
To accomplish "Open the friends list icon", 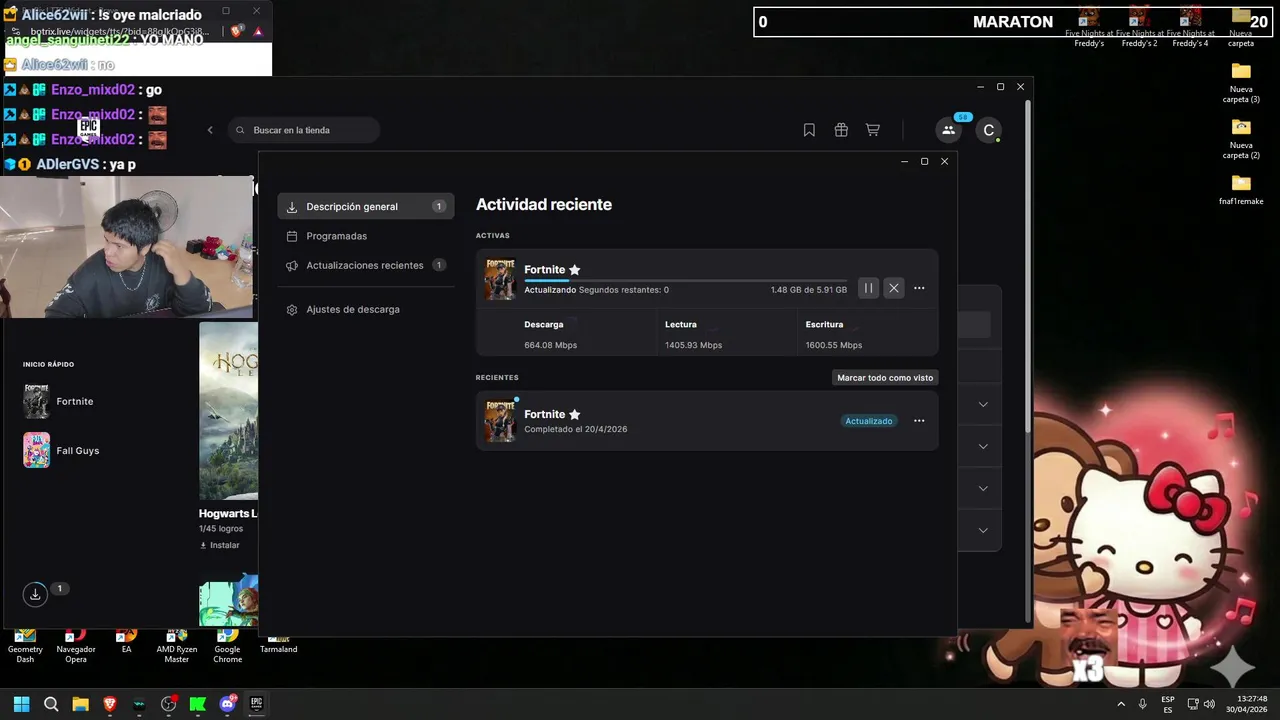I will (x=948, y=130).
